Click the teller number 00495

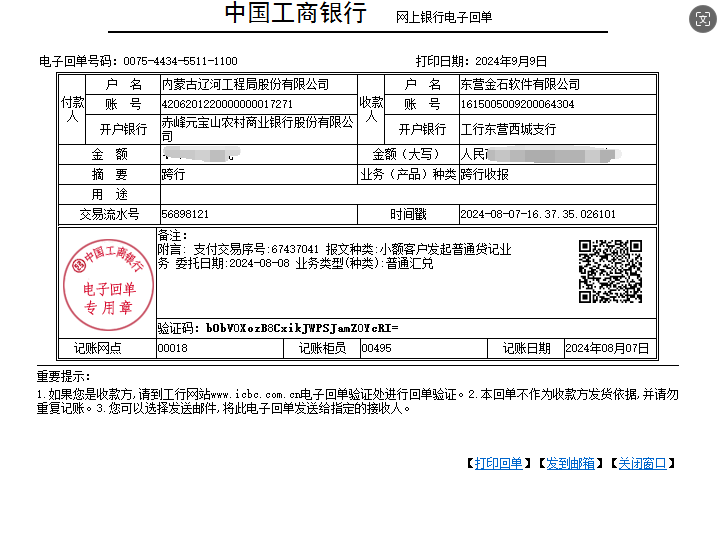[x=376, y=348]
